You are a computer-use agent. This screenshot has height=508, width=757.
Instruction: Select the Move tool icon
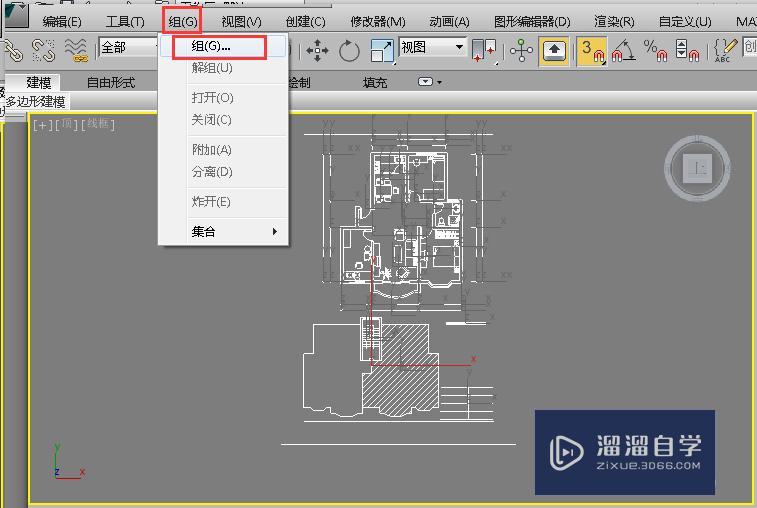[x=317, y=50]
